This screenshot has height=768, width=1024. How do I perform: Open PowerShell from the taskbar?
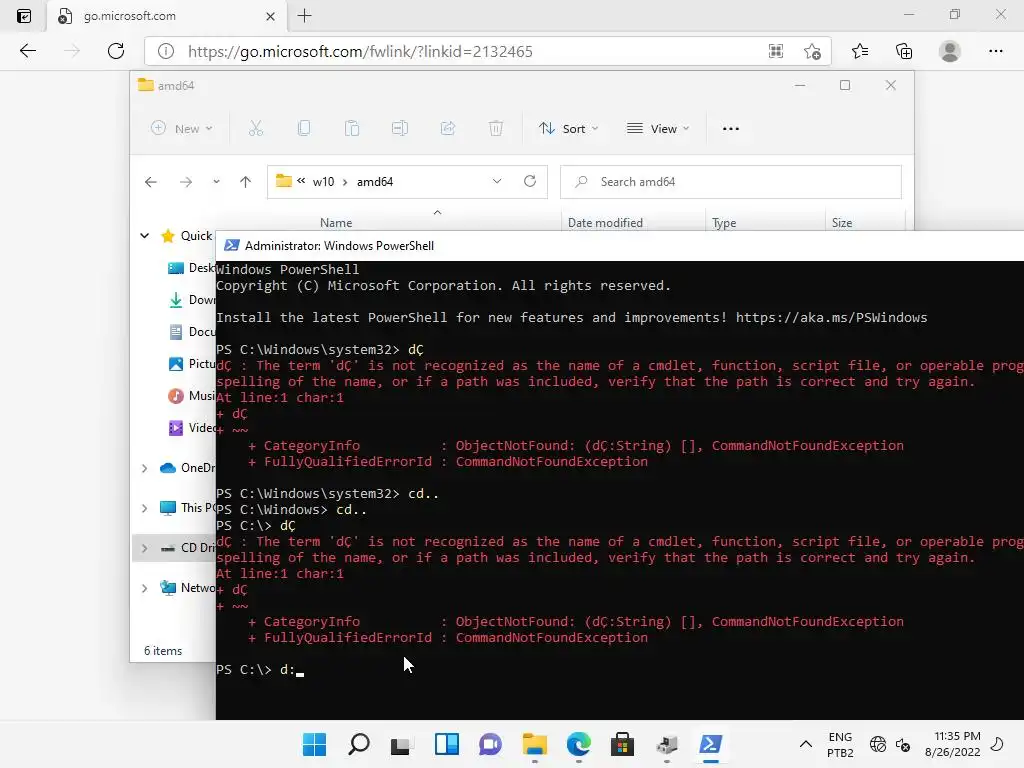pos(711,744)
